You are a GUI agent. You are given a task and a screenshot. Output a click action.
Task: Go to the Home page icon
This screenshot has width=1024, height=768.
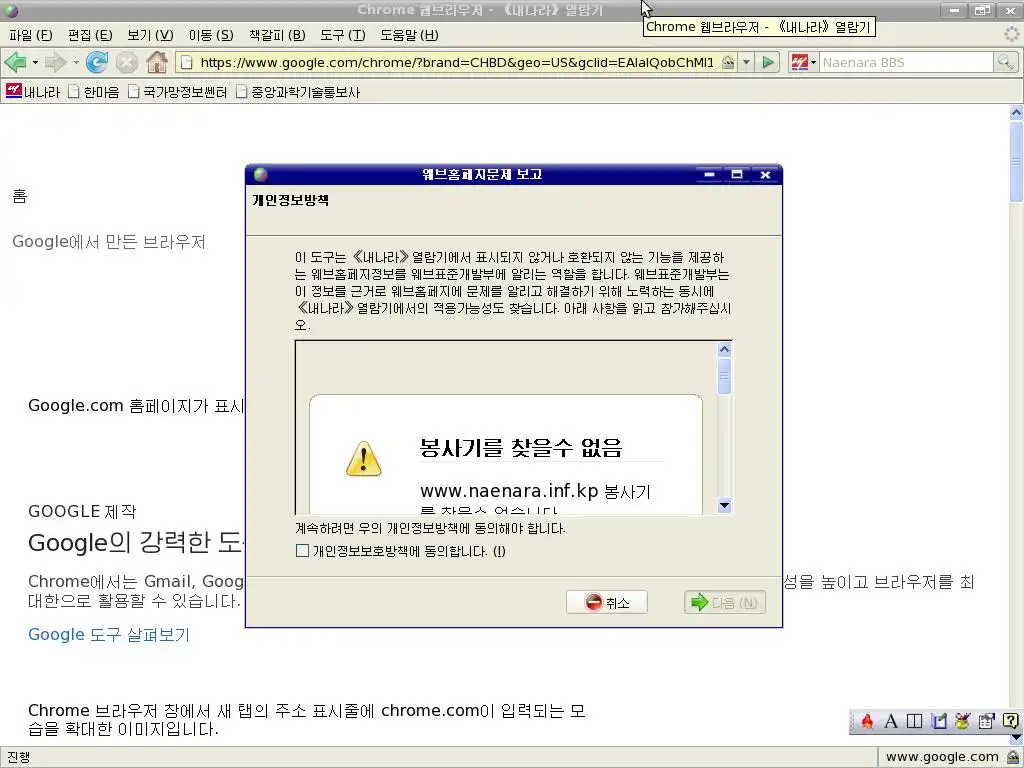pos(157,62)
